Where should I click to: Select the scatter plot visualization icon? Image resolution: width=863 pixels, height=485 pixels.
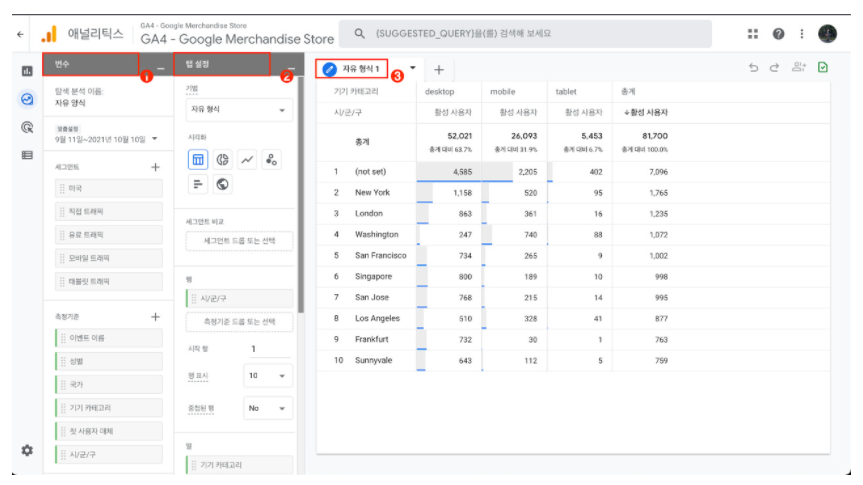point(271,160)
